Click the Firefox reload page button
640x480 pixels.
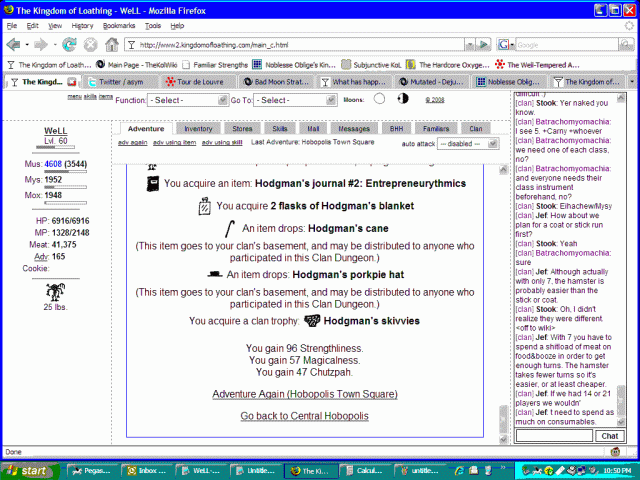tap(69, 45)
